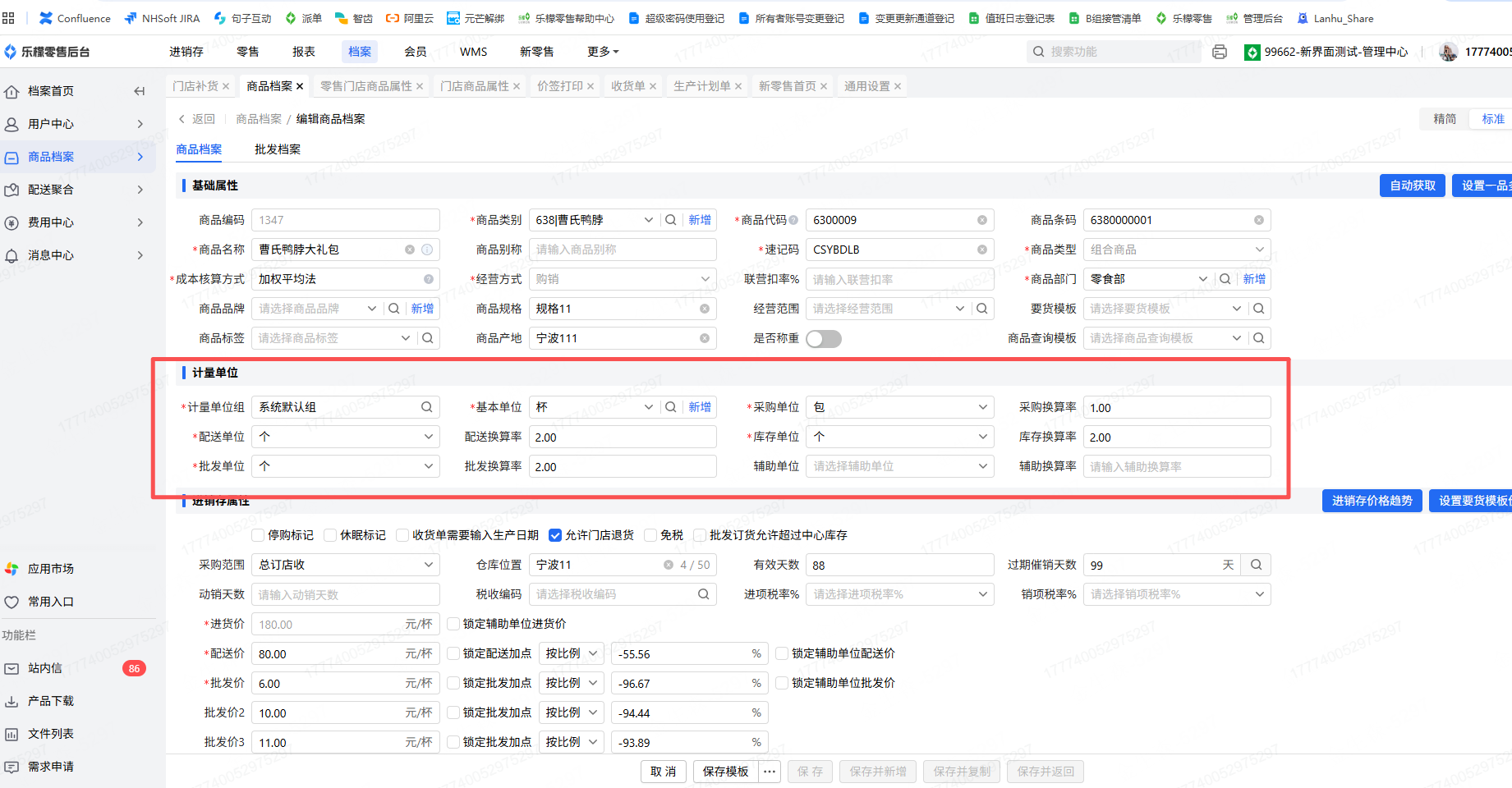Open 站内信 inbox icon in sidebar

pos(11,668)
